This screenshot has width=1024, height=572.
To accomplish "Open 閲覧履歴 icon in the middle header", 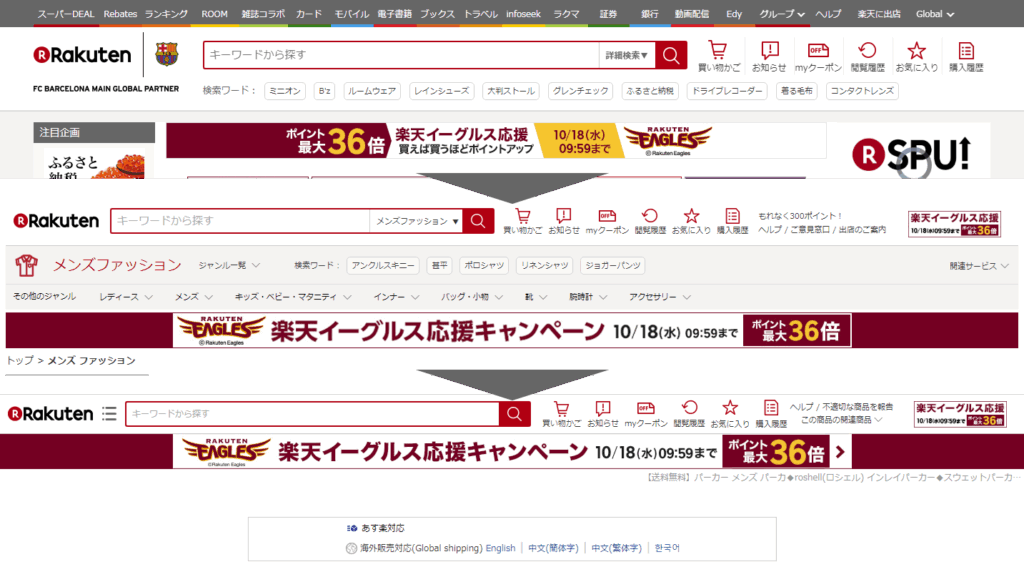I will tap(650, 221).
